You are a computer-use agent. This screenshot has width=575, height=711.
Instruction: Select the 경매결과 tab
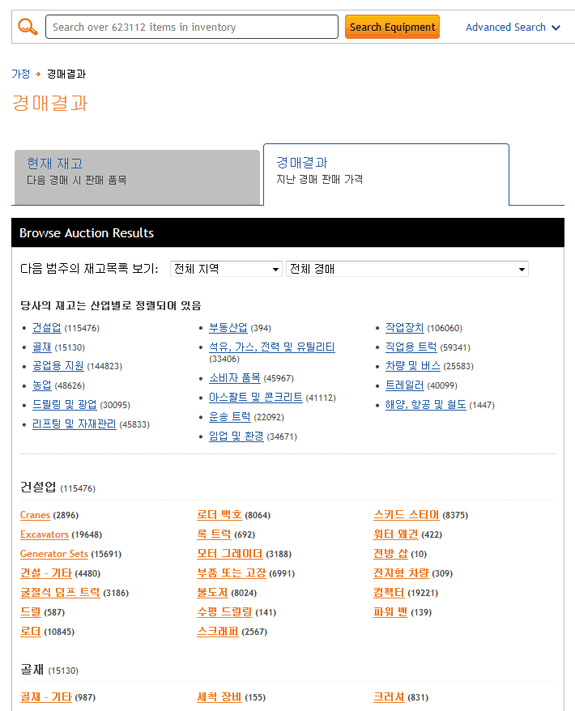(x=386, y=175)
